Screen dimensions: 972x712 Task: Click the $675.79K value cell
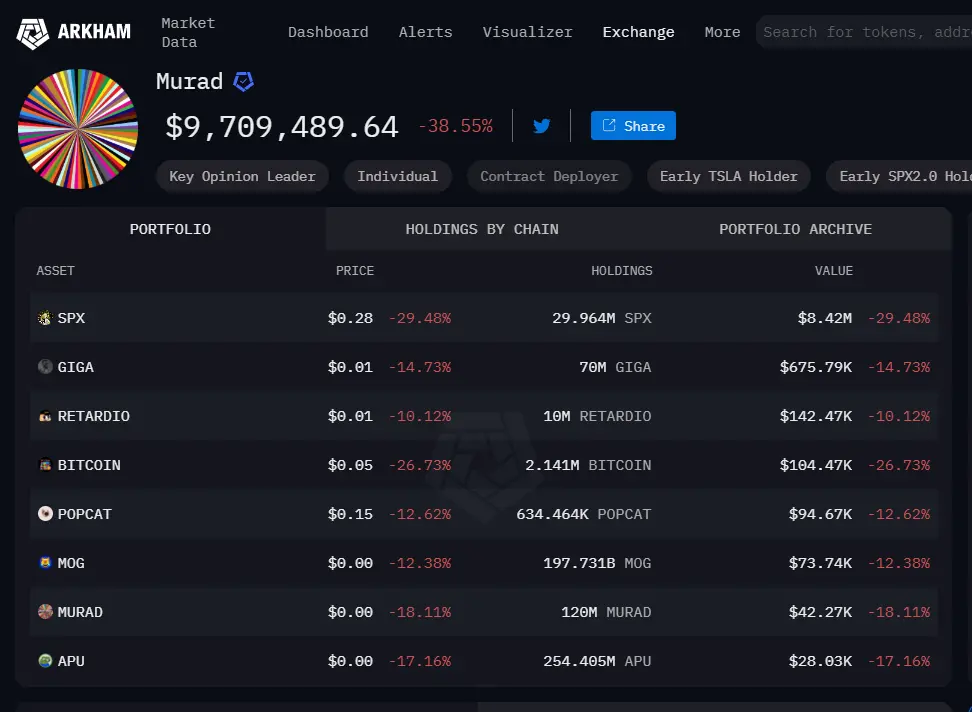pyautogui.click(x=816, y=367)
